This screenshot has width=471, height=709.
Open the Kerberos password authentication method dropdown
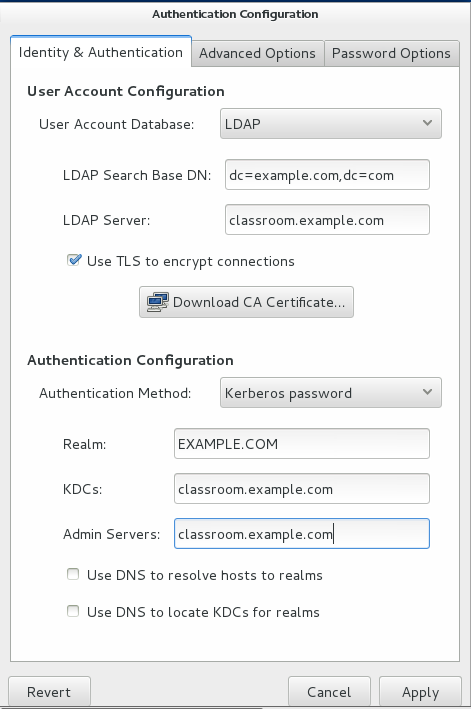[331, 392]
